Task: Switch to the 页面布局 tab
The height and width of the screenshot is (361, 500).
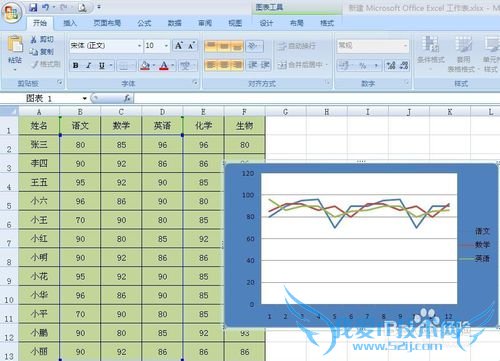Action: pyautogui.click(x=107, y=23)
